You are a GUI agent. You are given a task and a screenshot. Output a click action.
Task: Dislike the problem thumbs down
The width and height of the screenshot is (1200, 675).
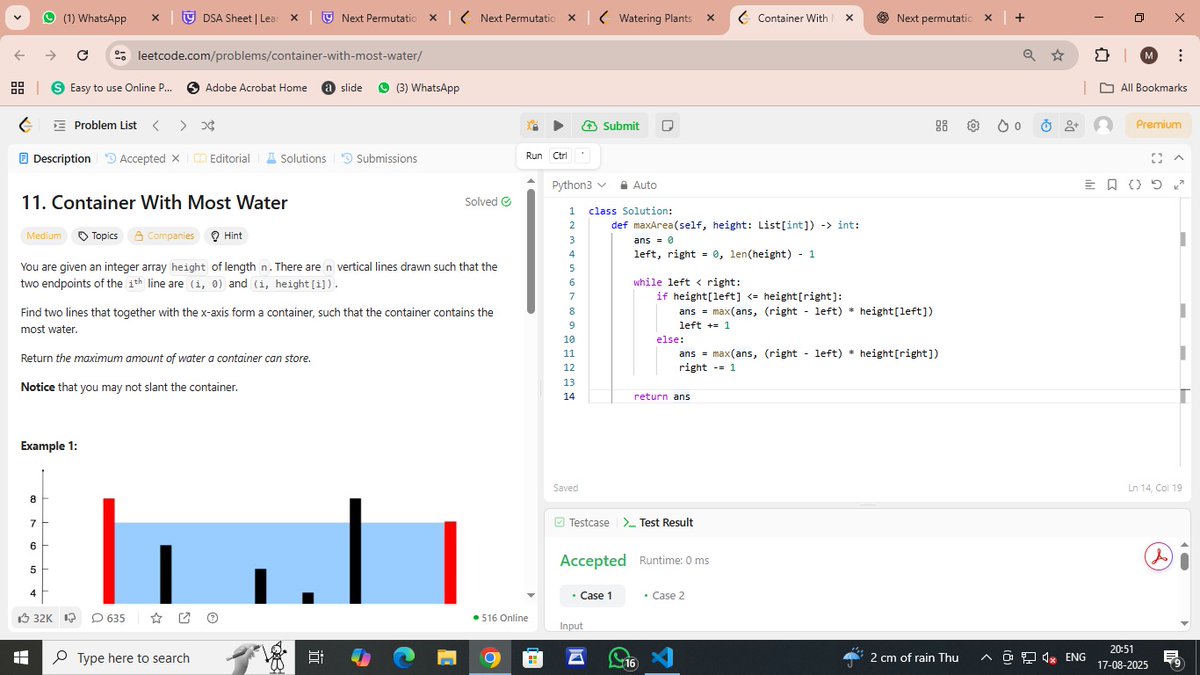(70, 618)
